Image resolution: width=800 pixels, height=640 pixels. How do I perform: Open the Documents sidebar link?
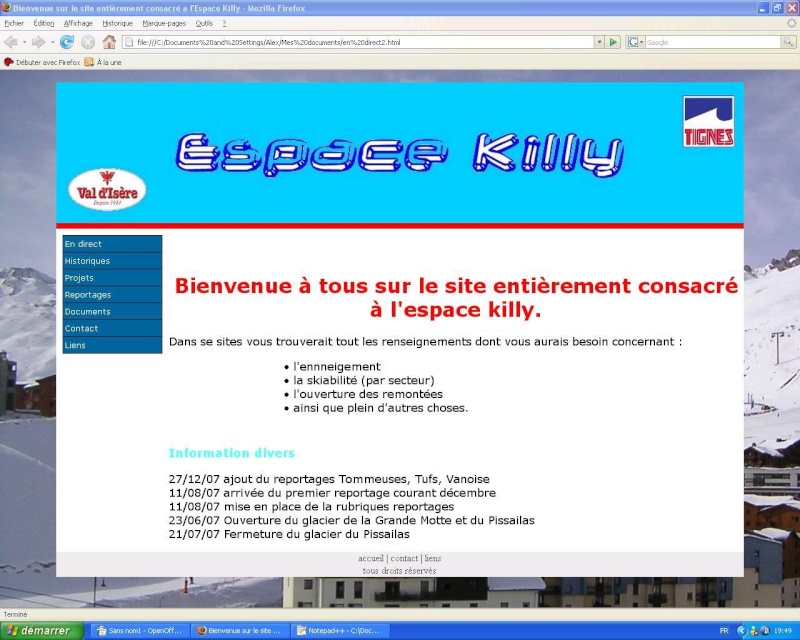coord(112,311)
